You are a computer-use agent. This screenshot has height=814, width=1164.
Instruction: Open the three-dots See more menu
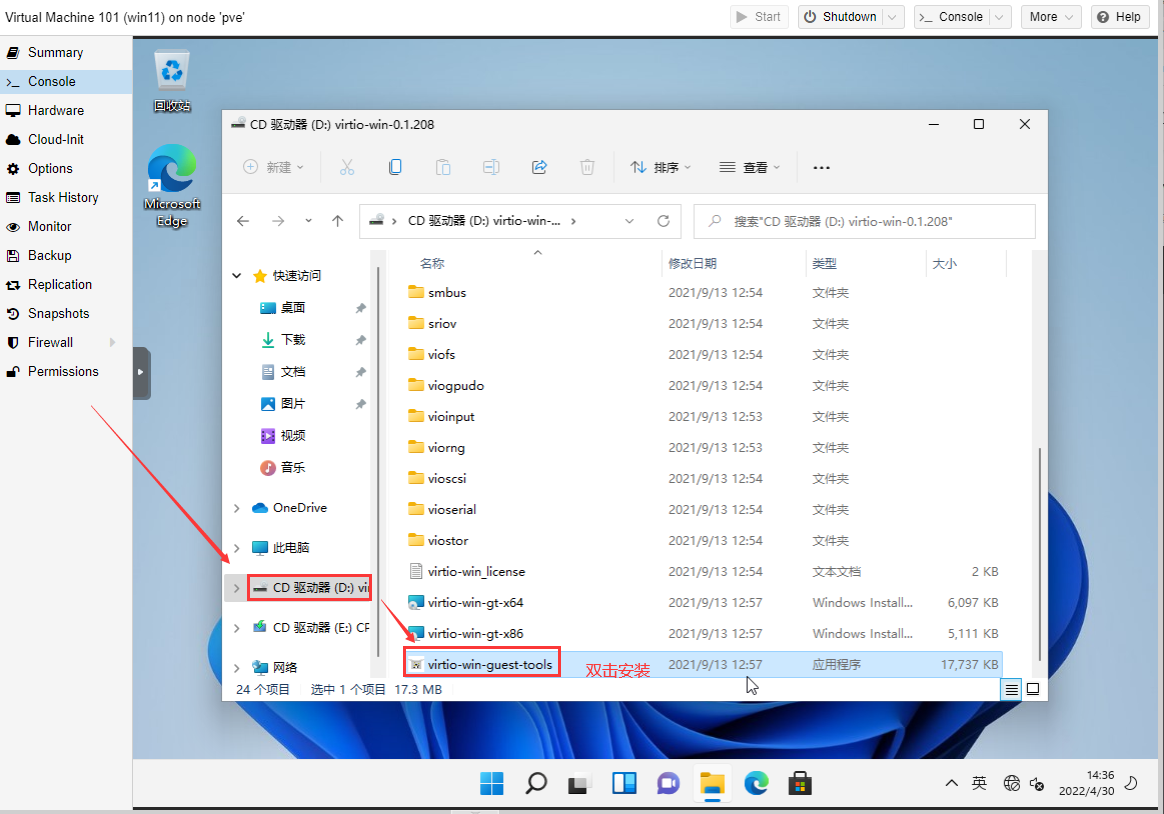click(x=821, y=168)
